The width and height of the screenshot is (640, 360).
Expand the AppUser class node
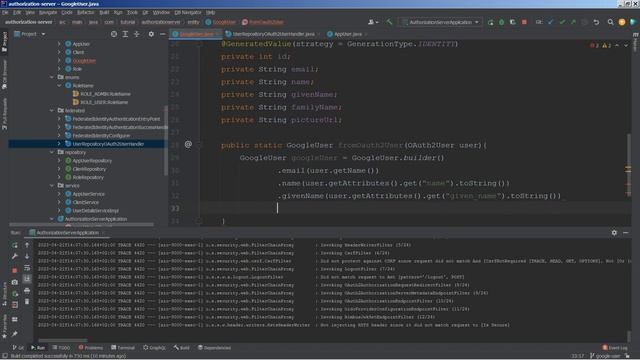tap(59, 44)
